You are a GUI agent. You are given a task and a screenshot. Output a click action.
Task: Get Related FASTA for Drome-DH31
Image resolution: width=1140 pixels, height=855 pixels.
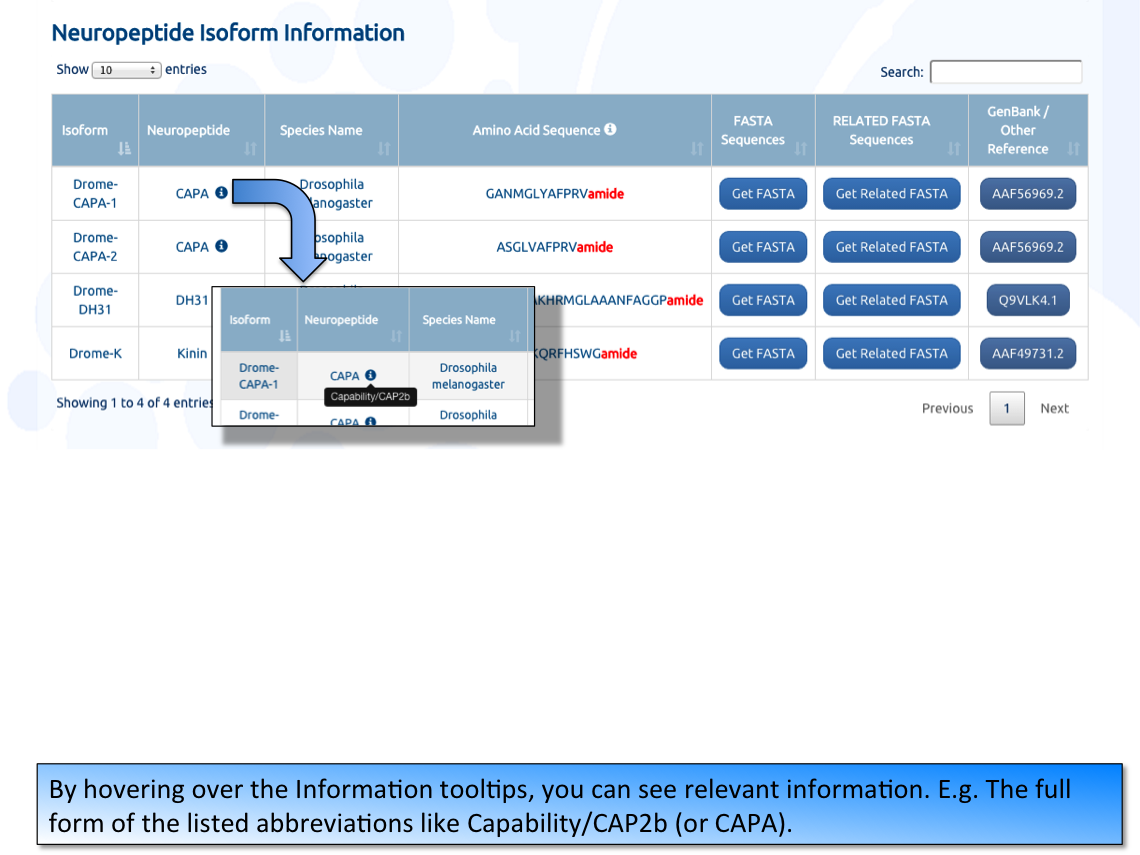point(891,300)
